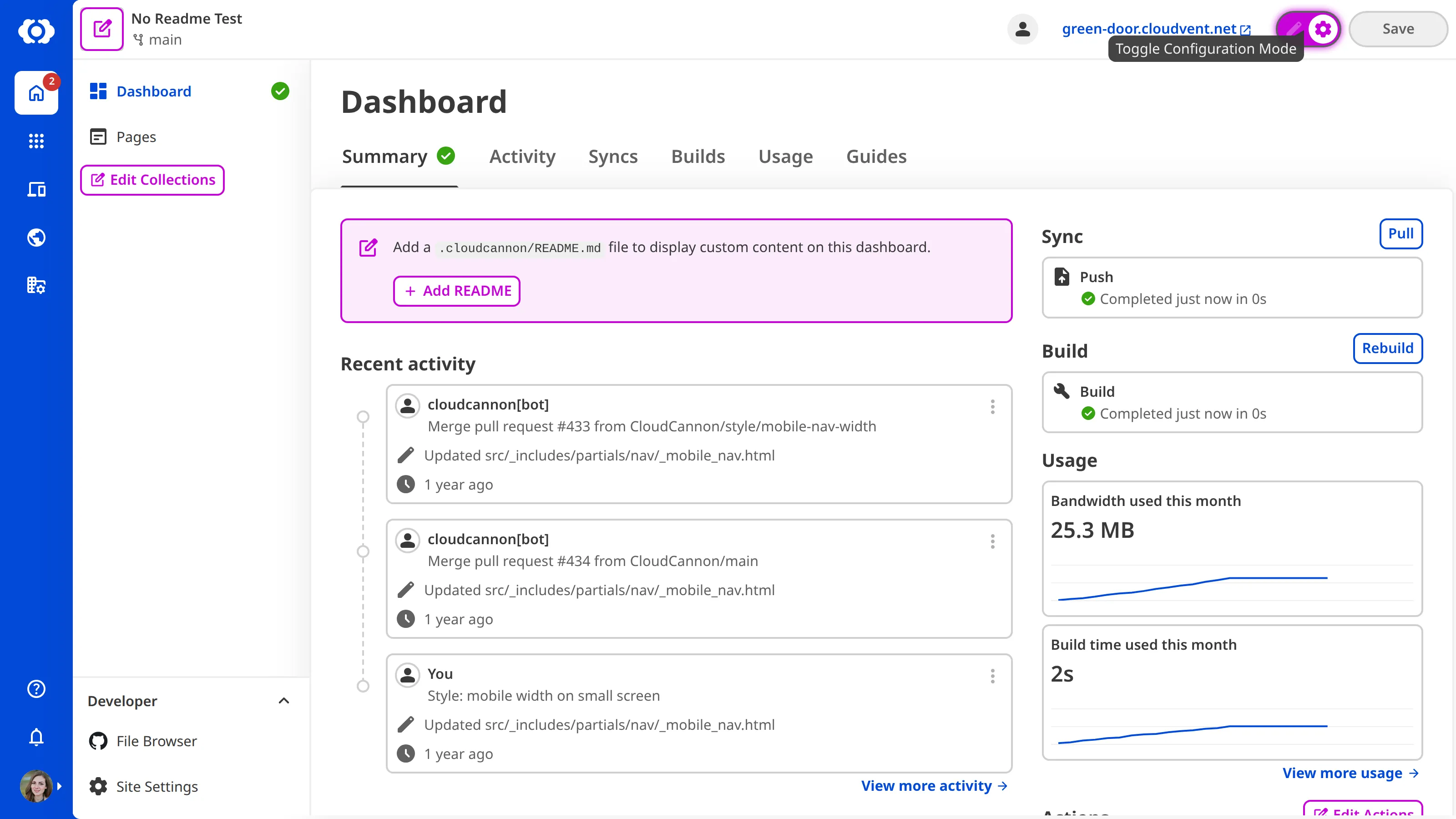Click View more activity link

pyautogui.click(x=934, y=786)
